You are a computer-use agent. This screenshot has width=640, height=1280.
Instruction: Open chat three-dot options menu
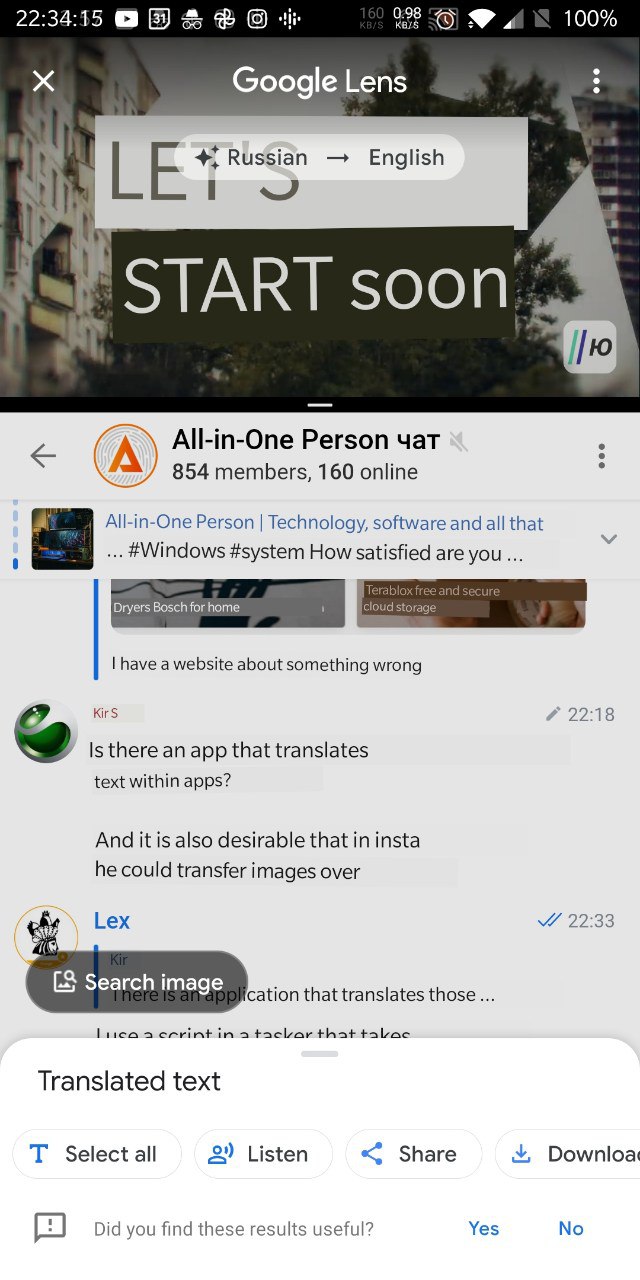tap(601, 456)
